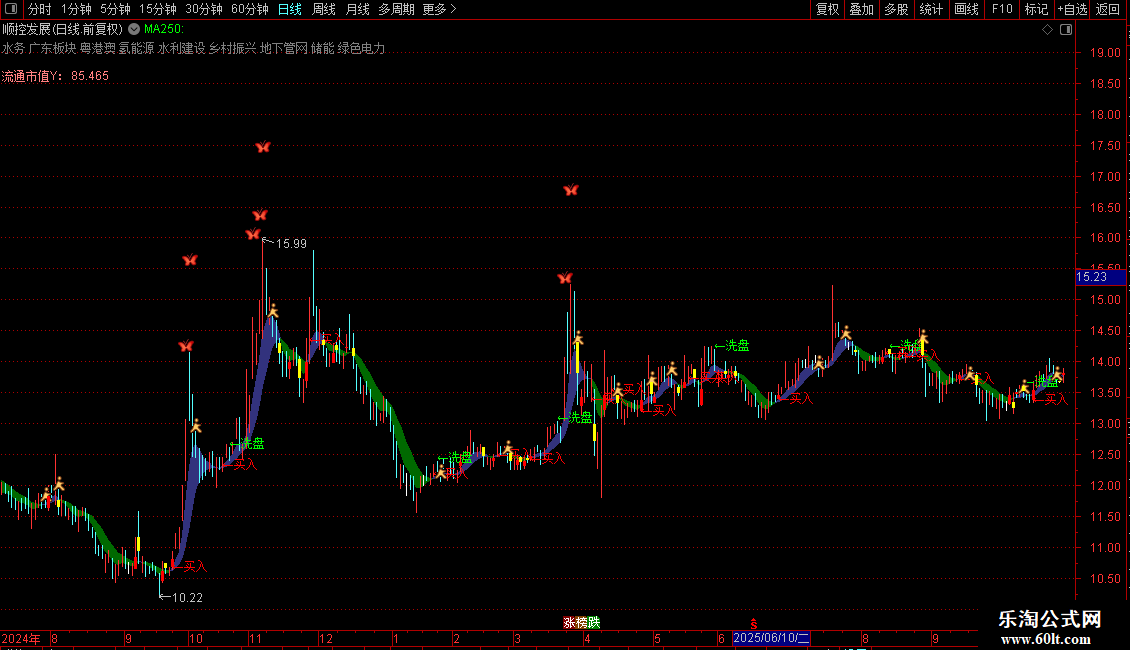Viewport: 1130px width, 650px height.
Task: Click the 标记 mark button
Action: [1036, 9]
